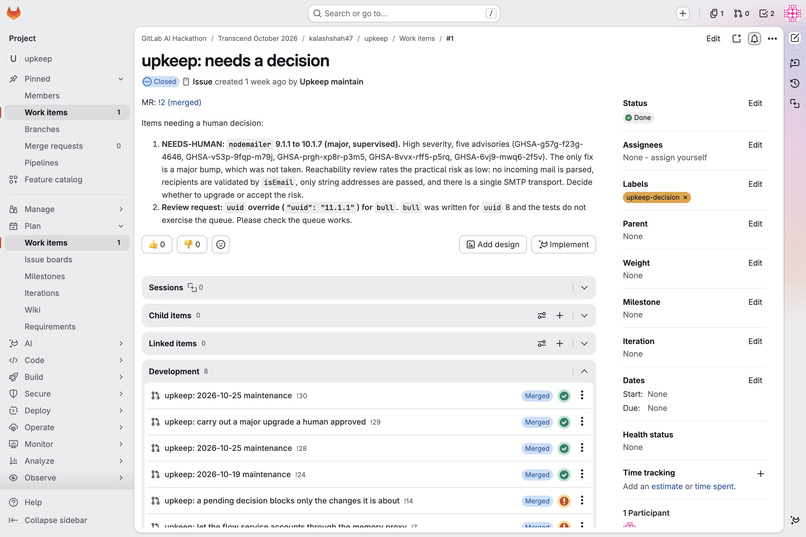806x537 pixels.
Task: Click thumbs up reaction
Action: (157, 244)
